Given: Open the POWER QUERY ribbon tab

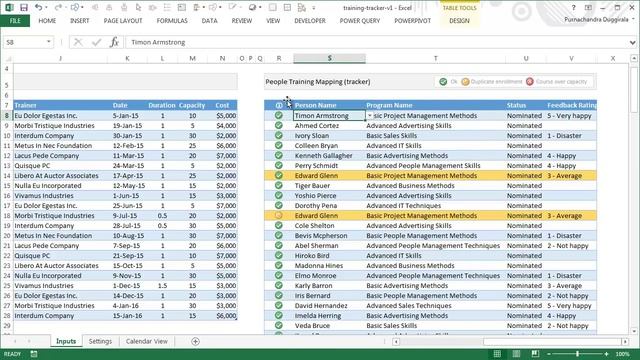Looking at the screenshot, I should (360, 20).
